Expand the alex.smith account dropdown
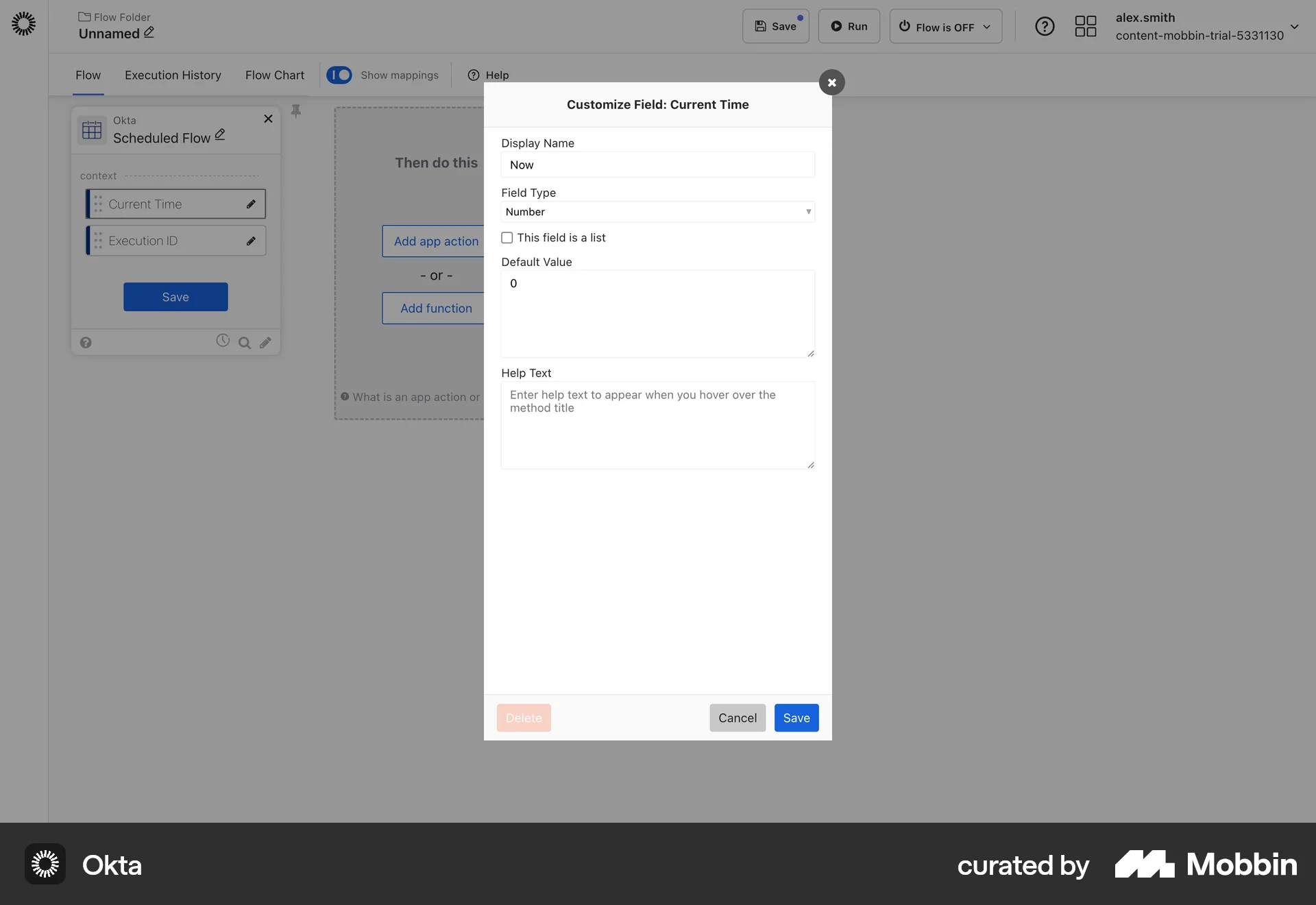This screenshot has height=905, width=1316. (1295, 27)
